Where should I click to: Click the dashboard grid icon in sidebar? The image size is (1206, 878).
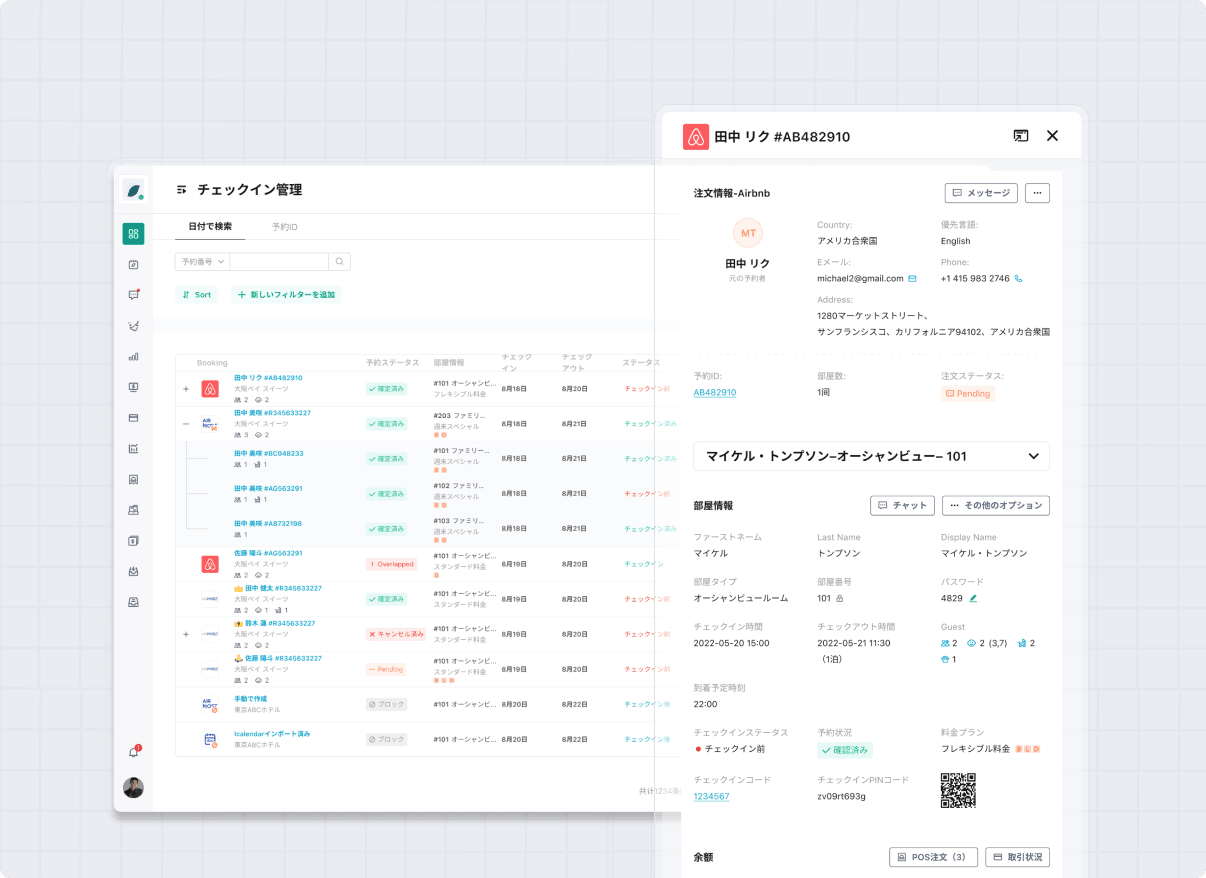click(x=133, y=234)
